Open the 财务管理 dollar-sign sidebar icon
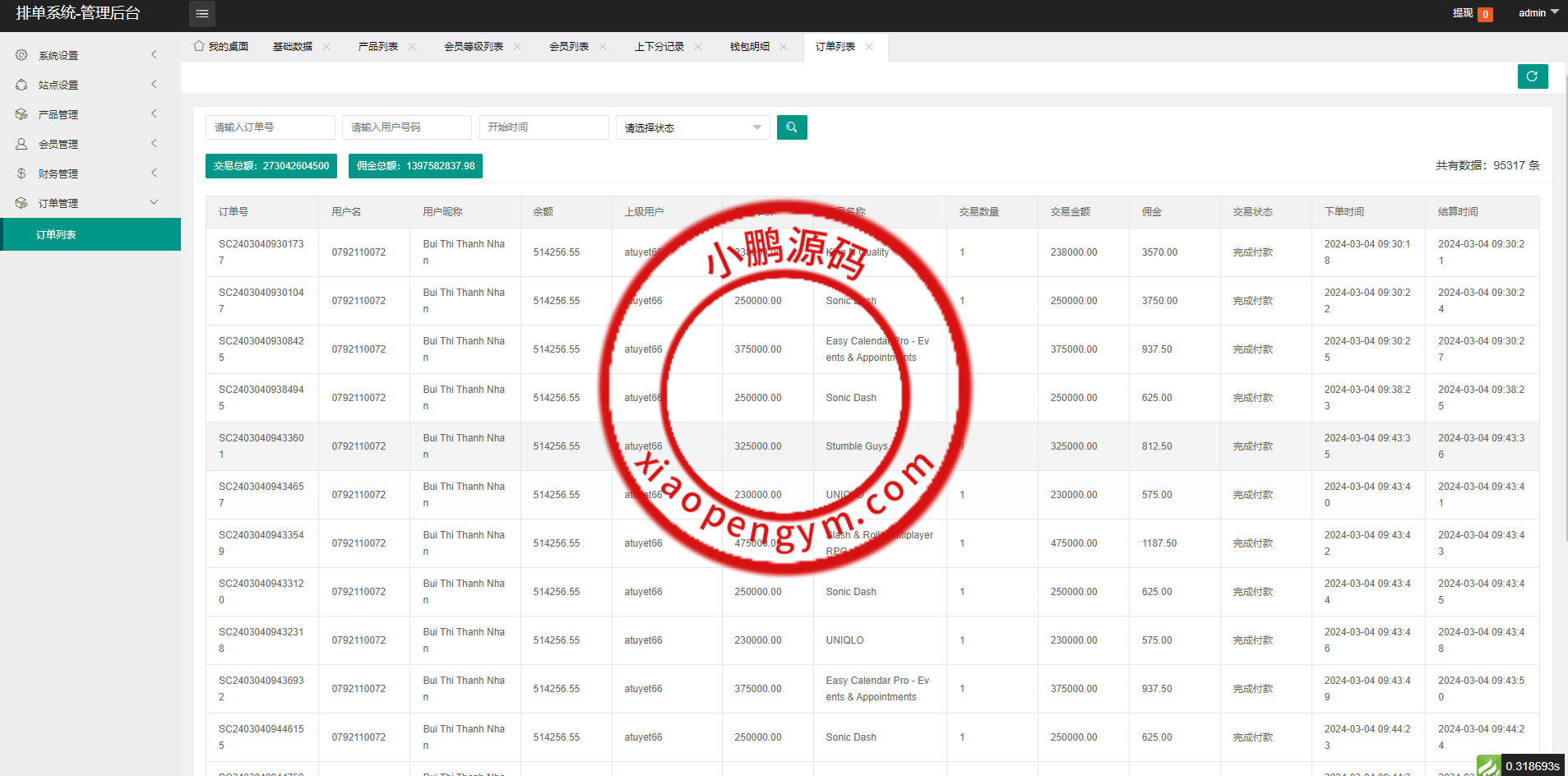 click(21, 173)
